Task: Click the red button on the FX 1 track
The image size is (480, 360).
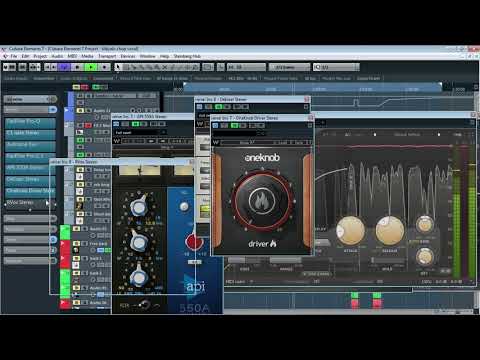Action: coord(88,125)
